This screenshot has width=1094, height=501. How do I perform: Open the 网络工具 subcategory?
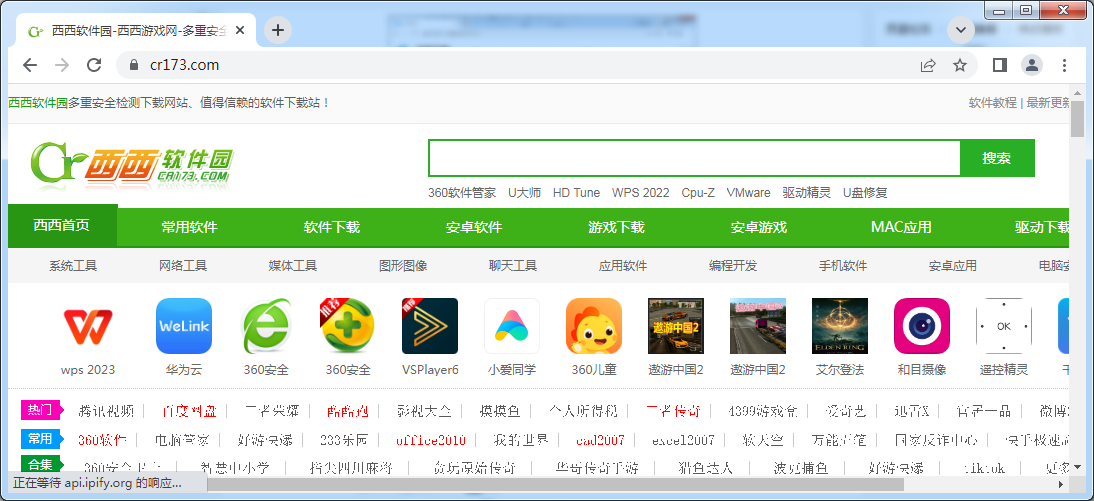click(x=183, y=266)
